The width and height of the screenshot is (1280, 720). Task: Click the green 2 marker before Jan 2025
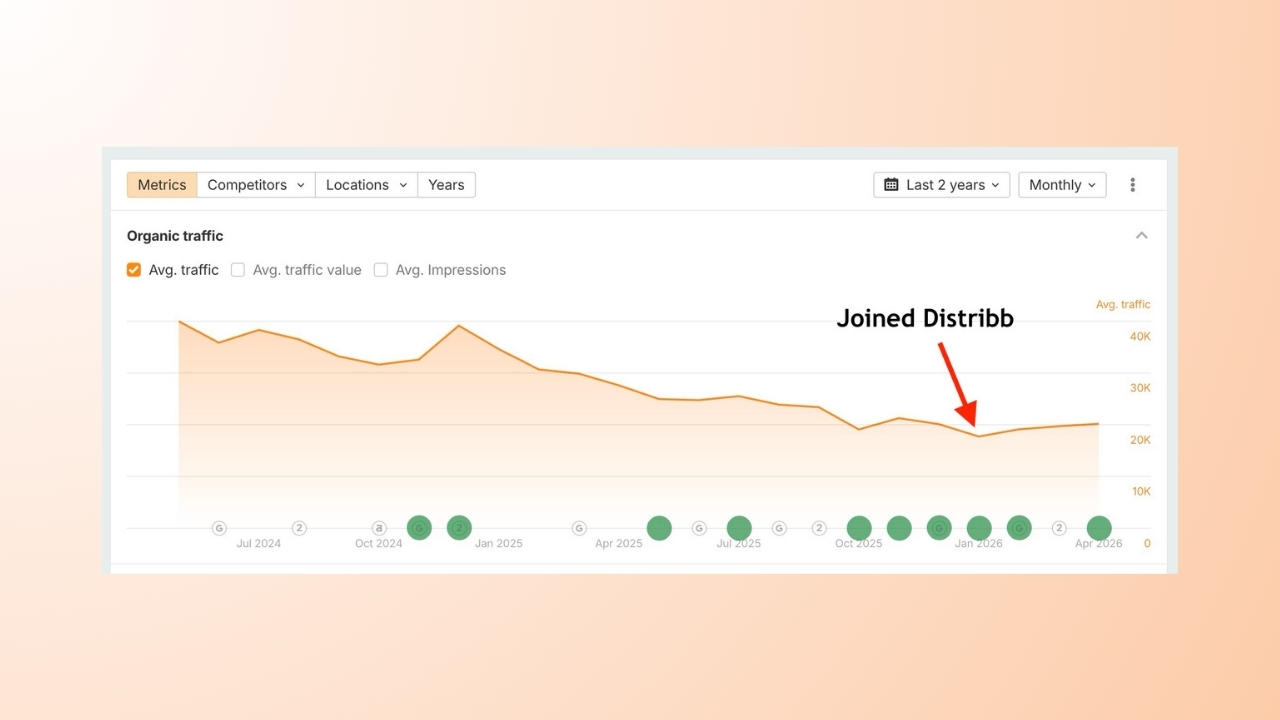459,528
